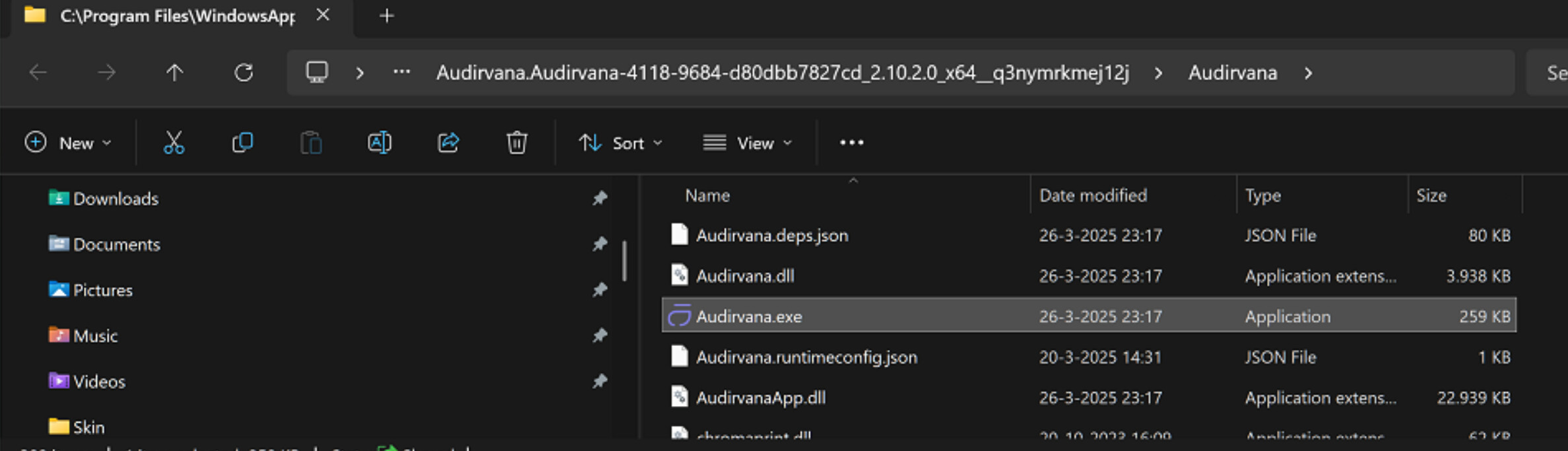1568x451 pixels.
Task: Select the Audirvana breadcrumb segment
Action: click(1233, 73)
